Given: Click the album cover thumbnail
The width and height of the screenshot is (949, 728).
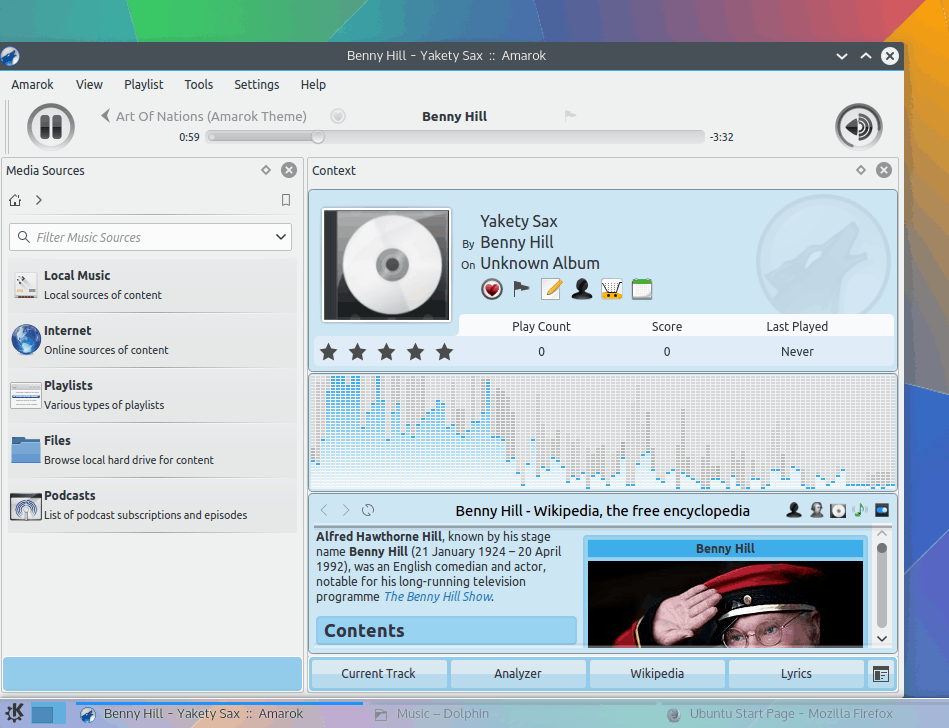Looking at the screenshot, I should pos(387,265).
